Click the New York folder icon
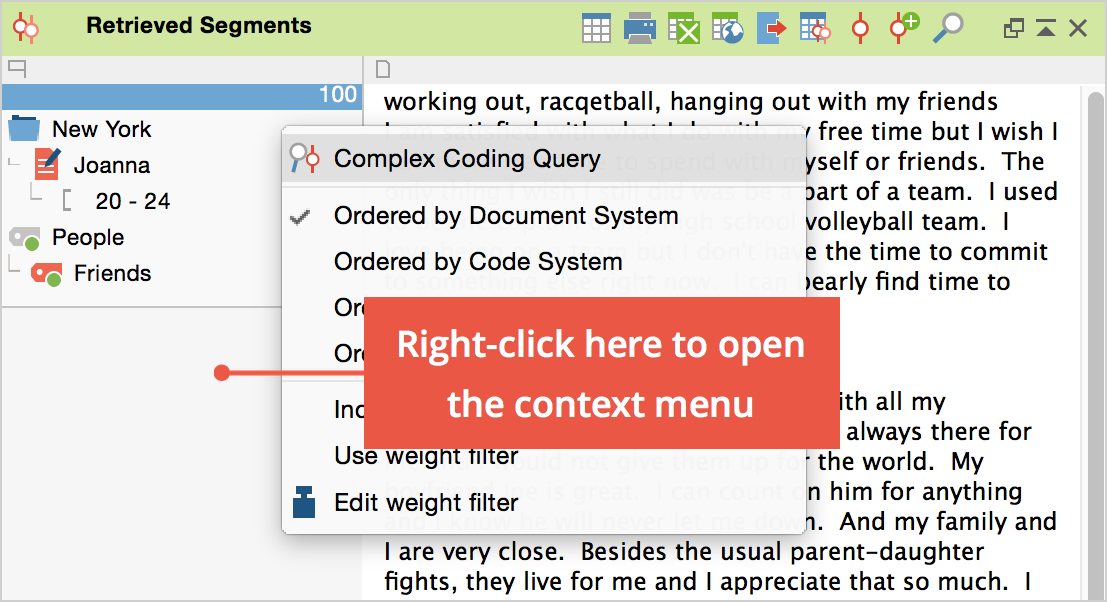The height and width of the screenshot is (602, 1107). pyautogui.click(x=25, y=128)
